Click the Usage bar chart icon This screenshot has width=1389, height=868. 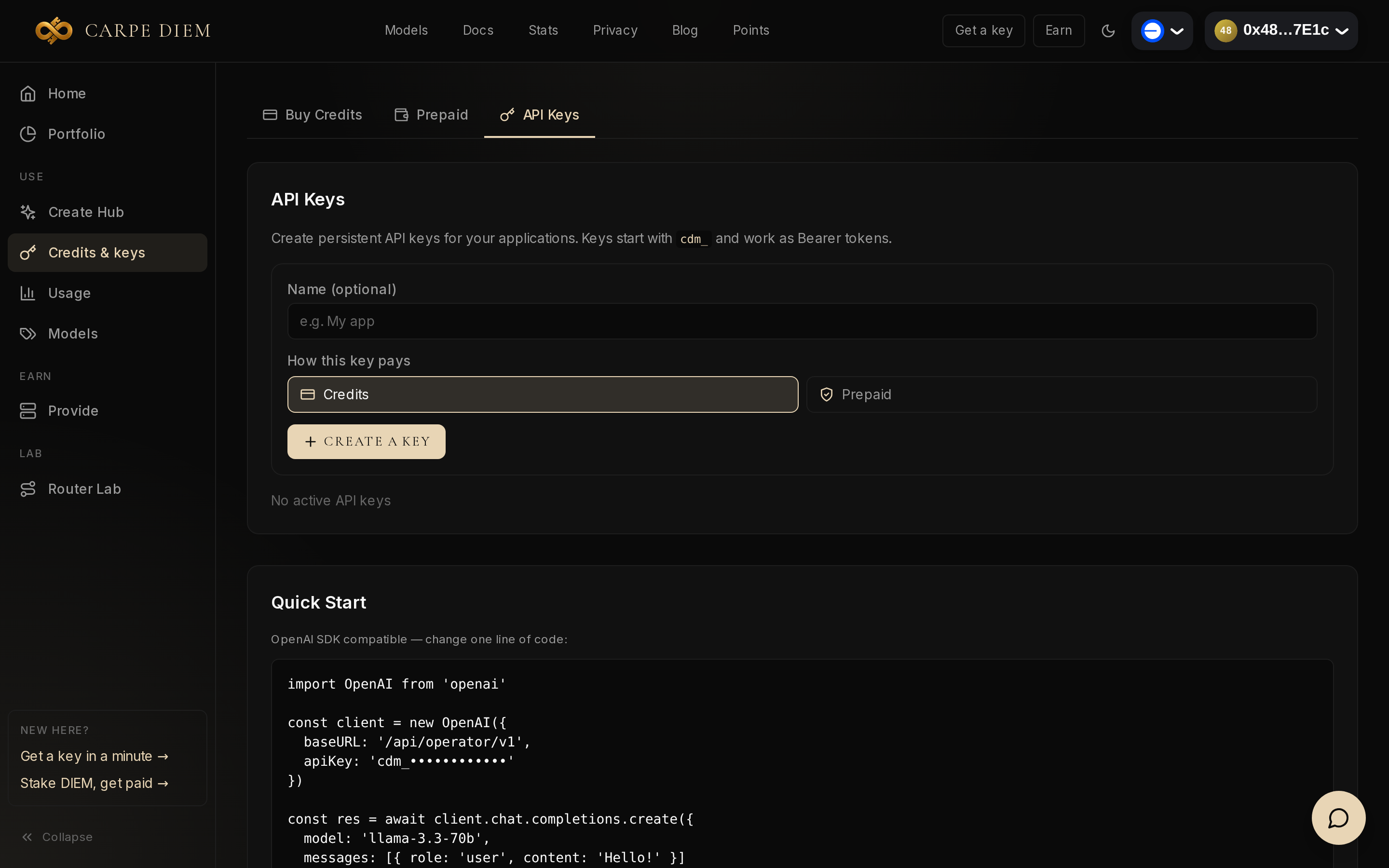(28, 293)
